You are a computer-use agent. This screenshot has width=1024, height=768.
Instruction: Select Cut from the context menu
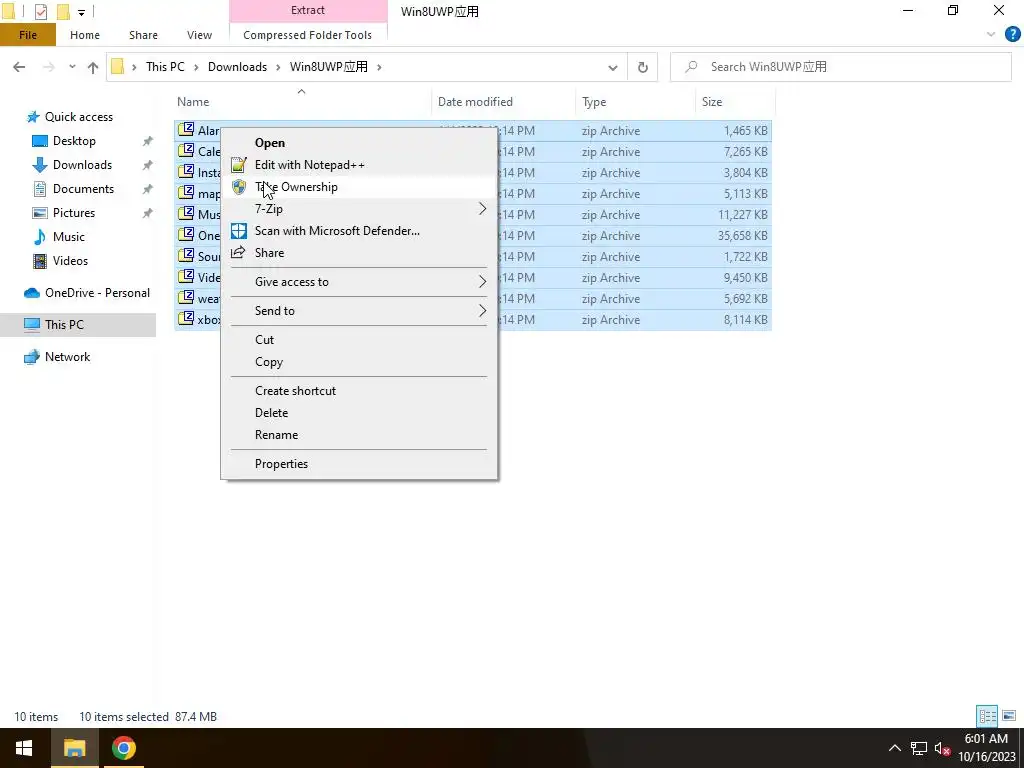point(264,340)
